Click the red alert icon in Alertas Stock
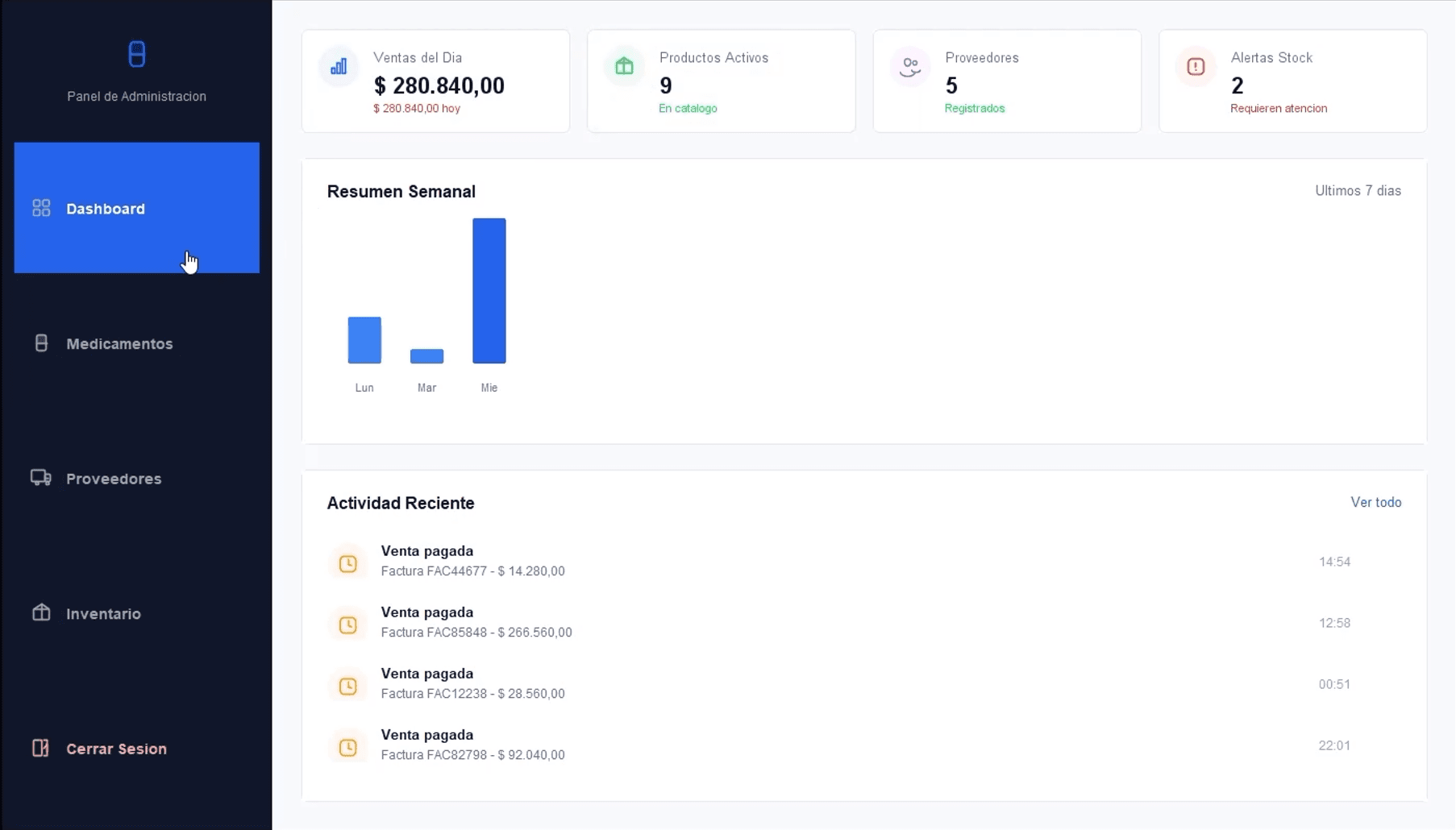 1196,67
